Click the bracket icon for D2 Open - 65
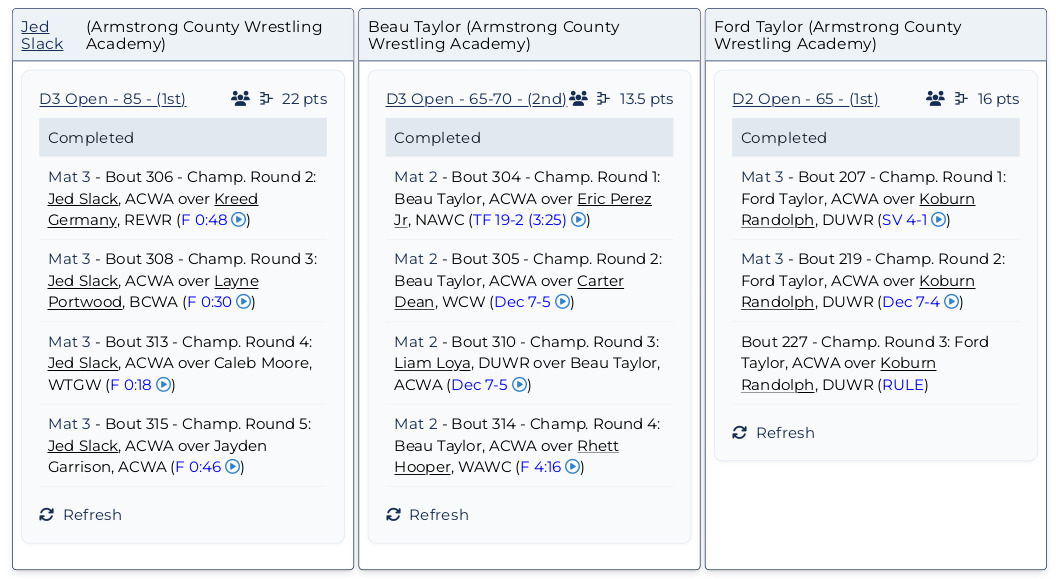1056x579 pixels. pos(961,98)
